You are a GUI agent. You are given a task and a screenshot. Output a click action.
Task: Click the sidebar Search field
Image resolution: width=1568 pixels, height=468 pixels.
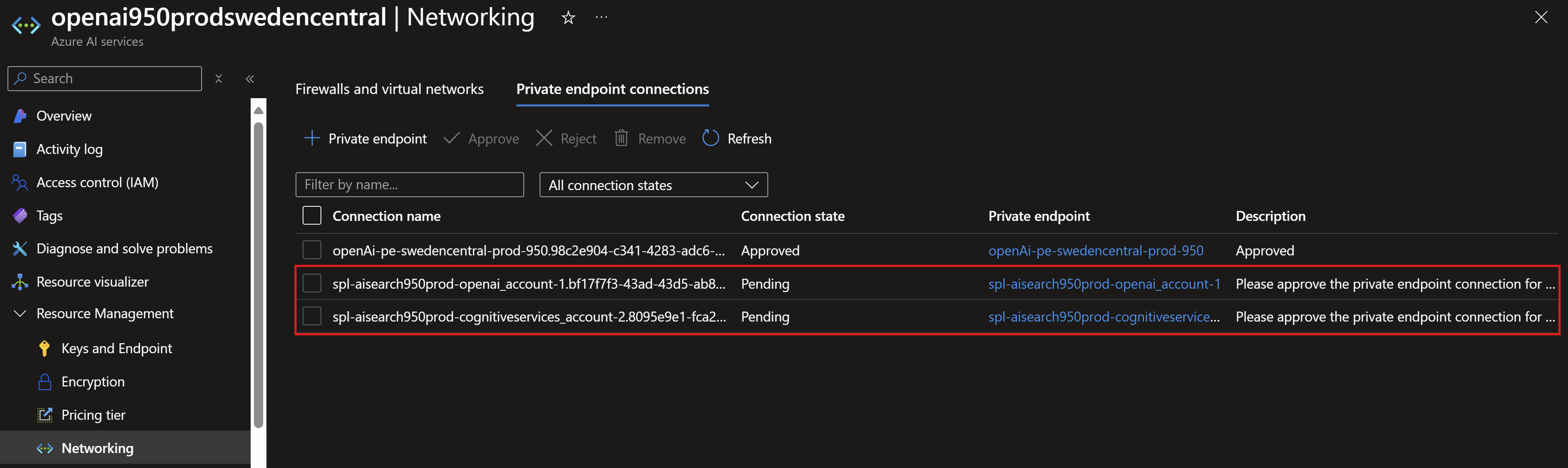pyautogui.click(x=105, y=79)
